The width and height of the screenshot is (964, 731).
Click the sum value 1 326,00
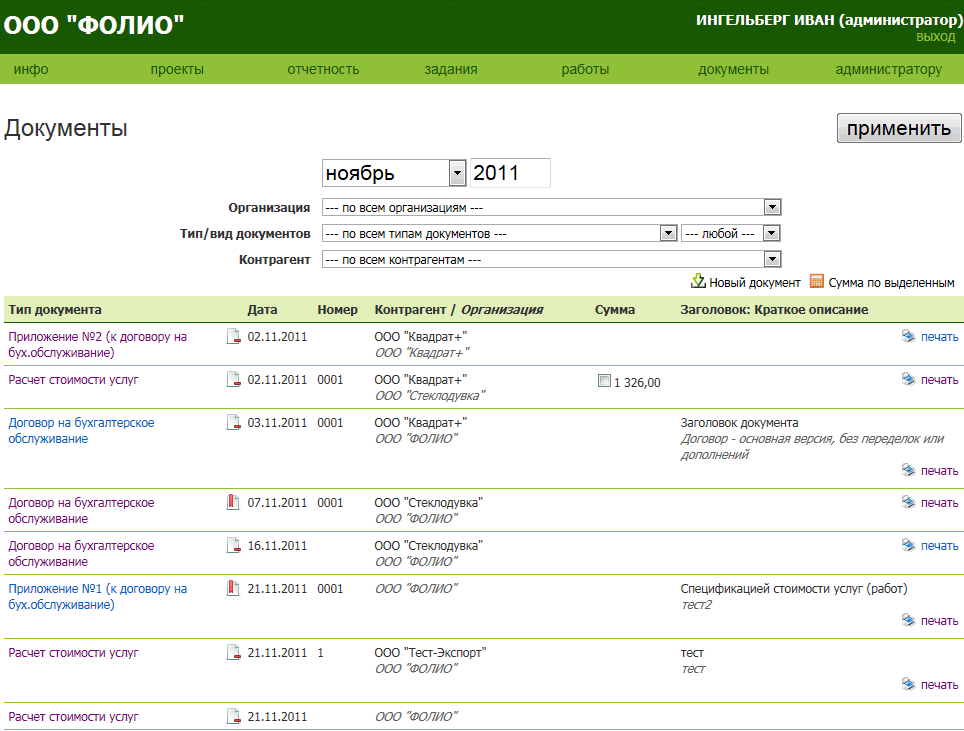tap(637, 382)
